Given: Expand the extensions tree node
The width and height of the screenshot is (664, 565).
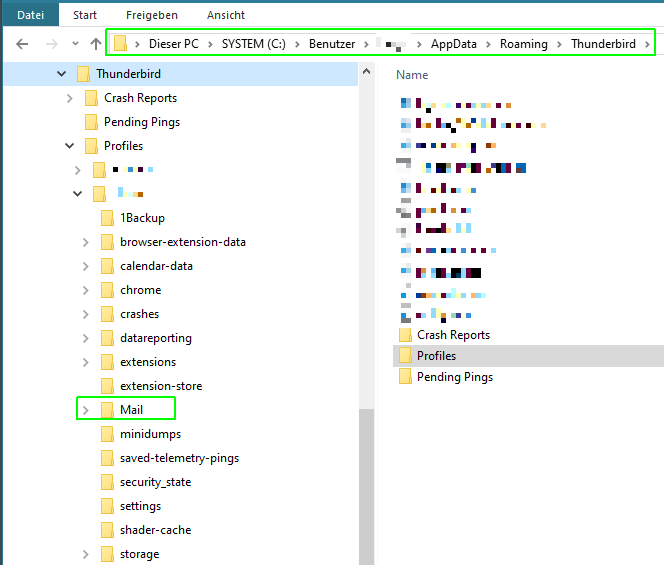Looking at the screenshot, I should tap(86, 362).
